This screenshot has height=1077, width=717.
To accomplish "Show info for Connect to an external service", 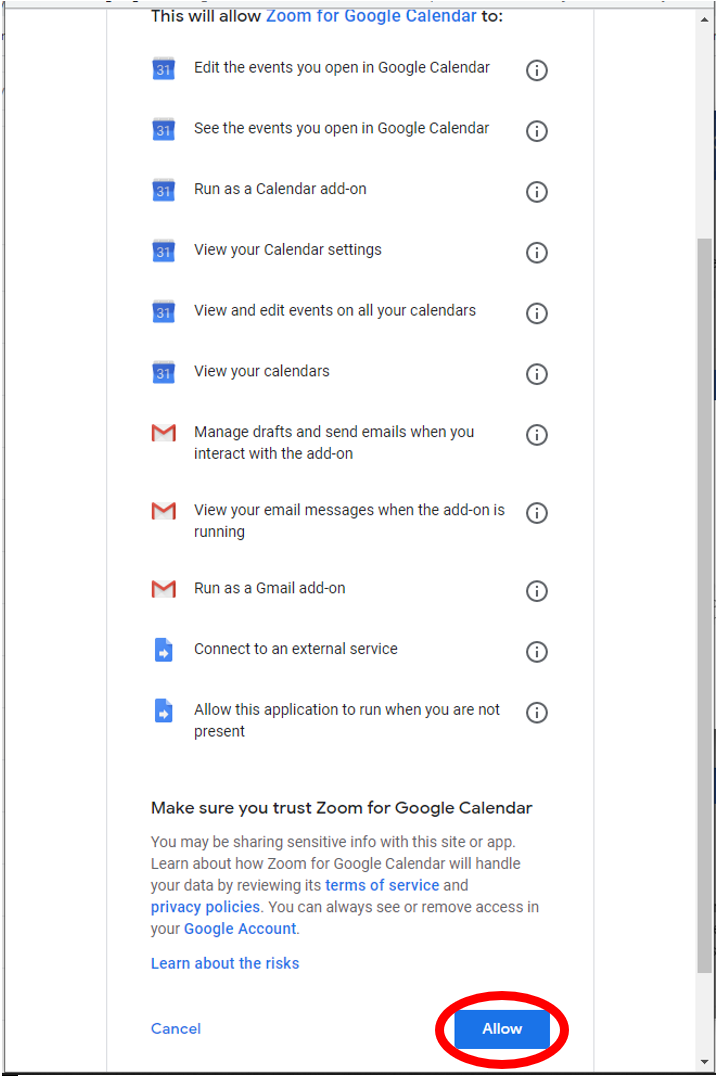I will (x=536, y=651).
